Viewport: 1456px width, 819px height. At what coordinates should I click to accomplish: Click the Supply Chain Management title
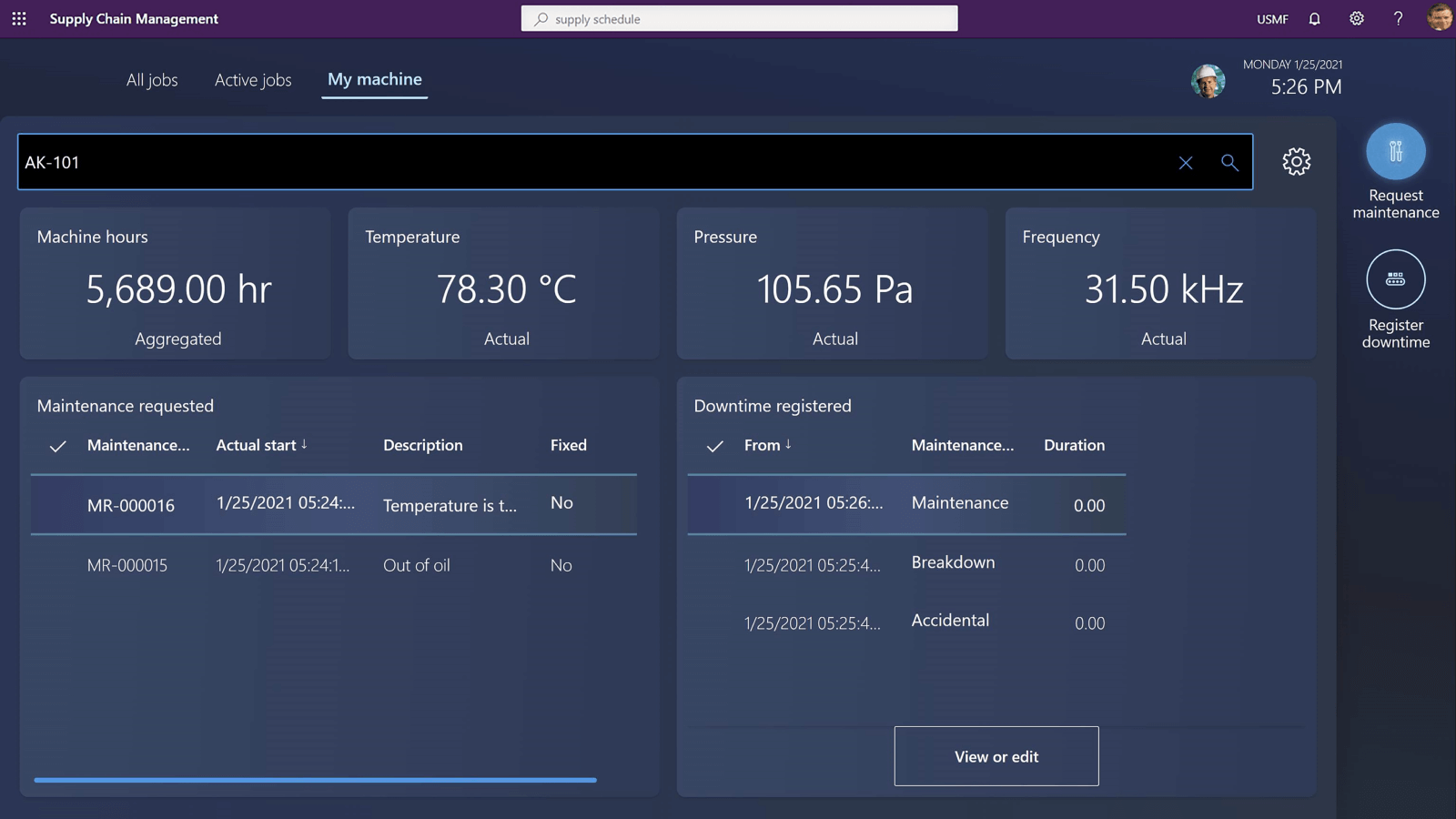pos(134,18)
